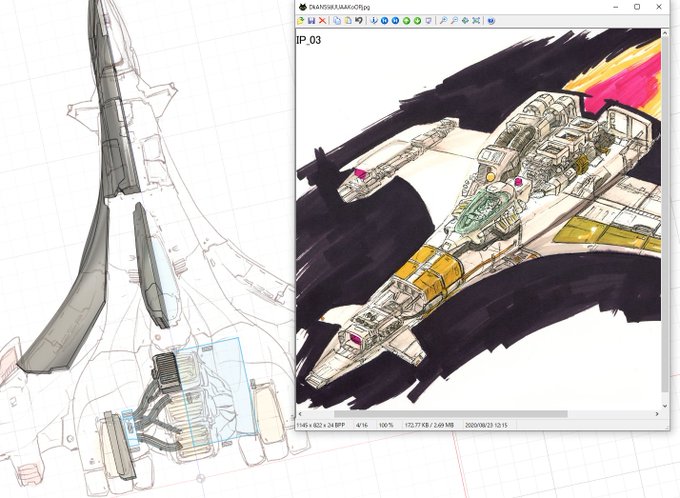Maximize the image viewer window
Screen dimensions: 680x498
click(x=637, y=7)
